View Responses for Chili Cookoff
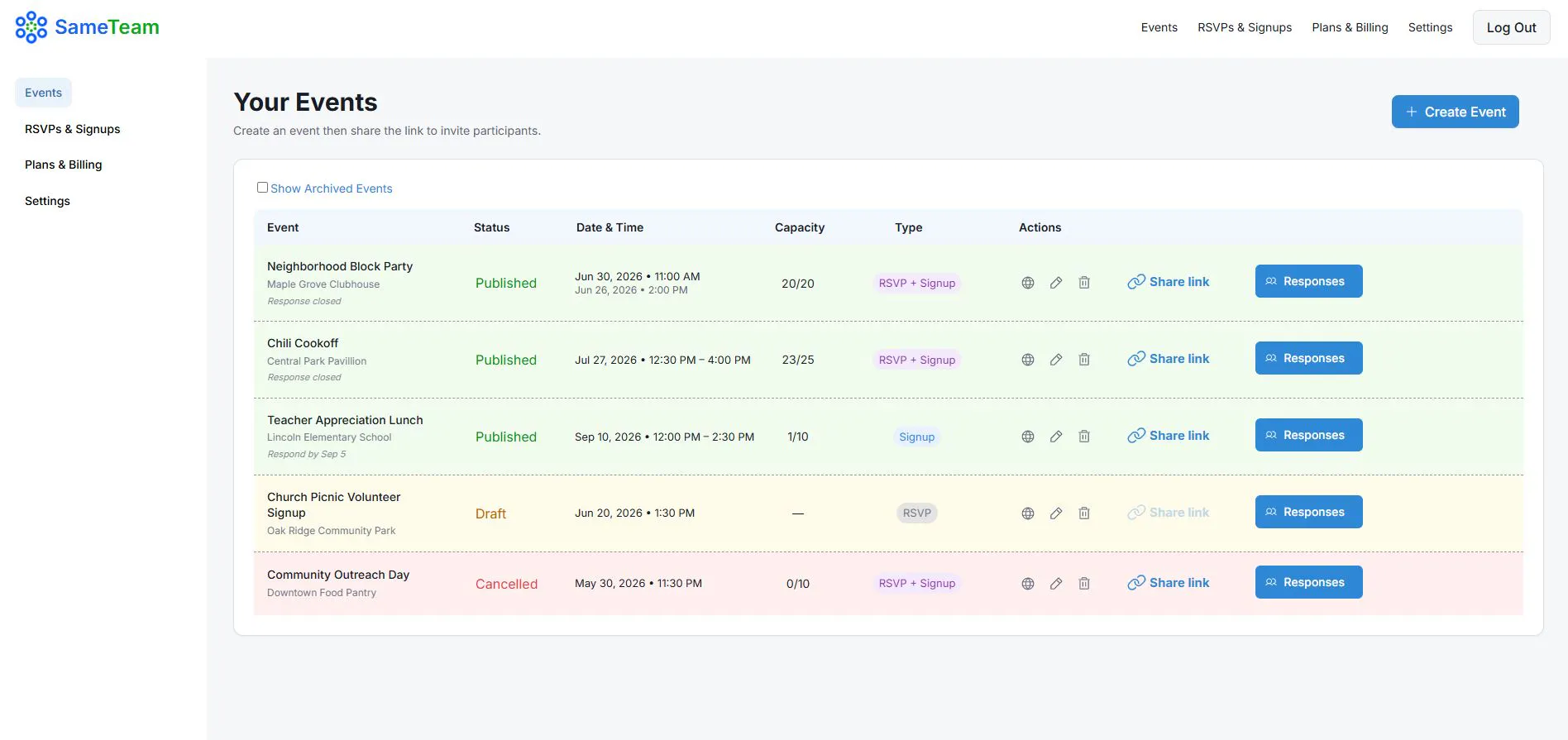 [1308, 358]
